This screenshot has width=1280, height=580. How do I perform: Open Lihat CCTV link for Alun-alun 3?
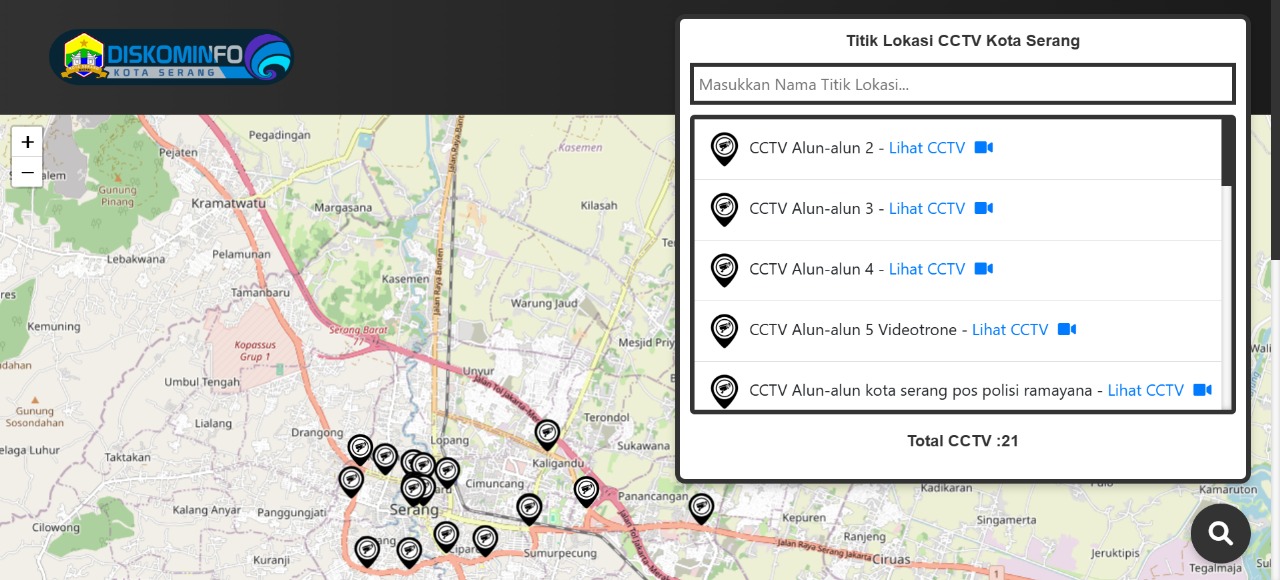[926, 209]
